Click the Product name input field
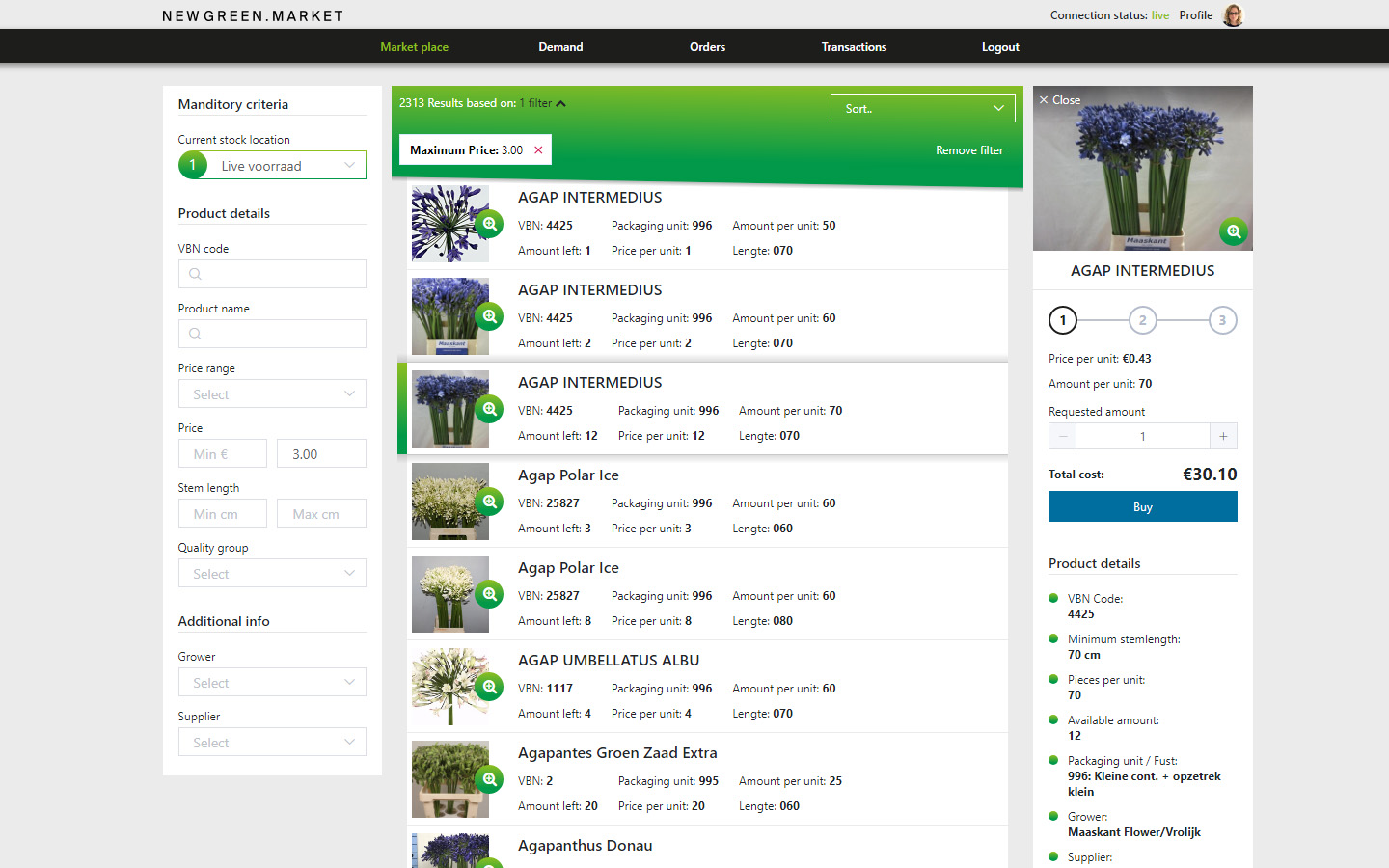The height and width of the screenshot is (868, 1389). tap(272, 334)
